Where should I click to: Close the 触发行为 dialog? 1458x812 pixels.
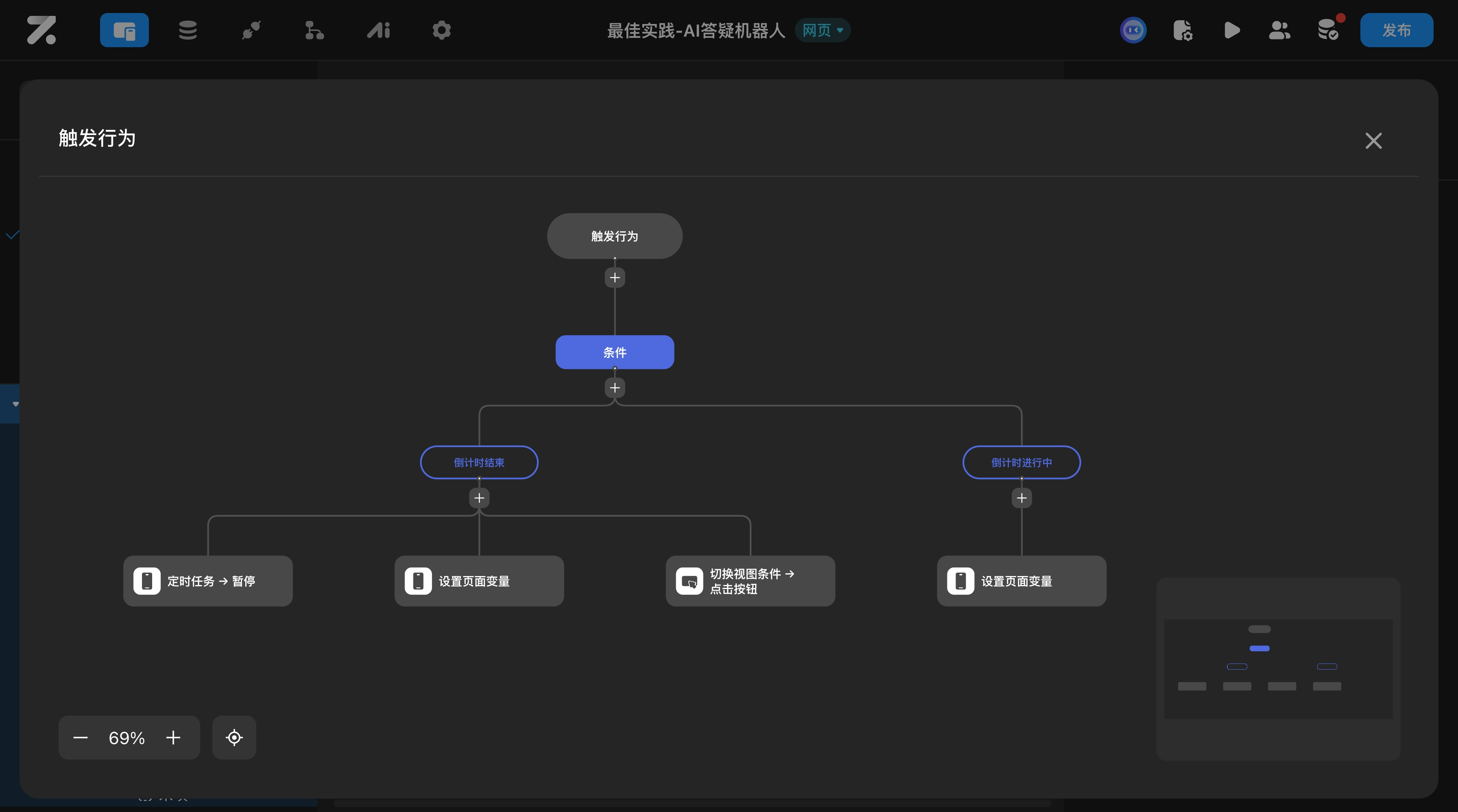tap(1373, 140)
